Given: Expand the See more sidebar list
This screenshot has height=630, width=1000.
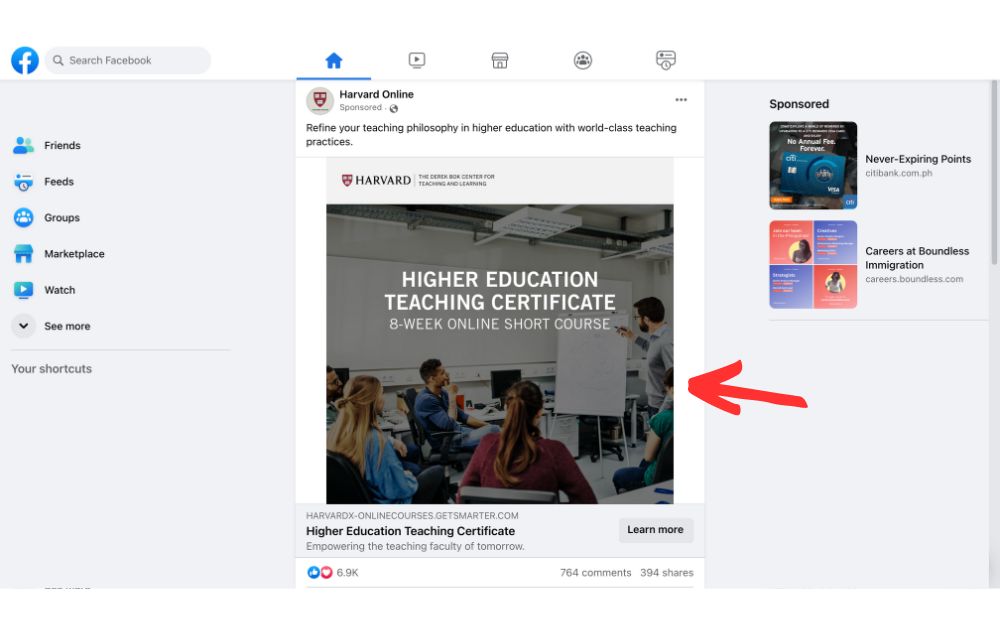Looking at the screenshot, I should pyautogui.click(x=66, y=326).
